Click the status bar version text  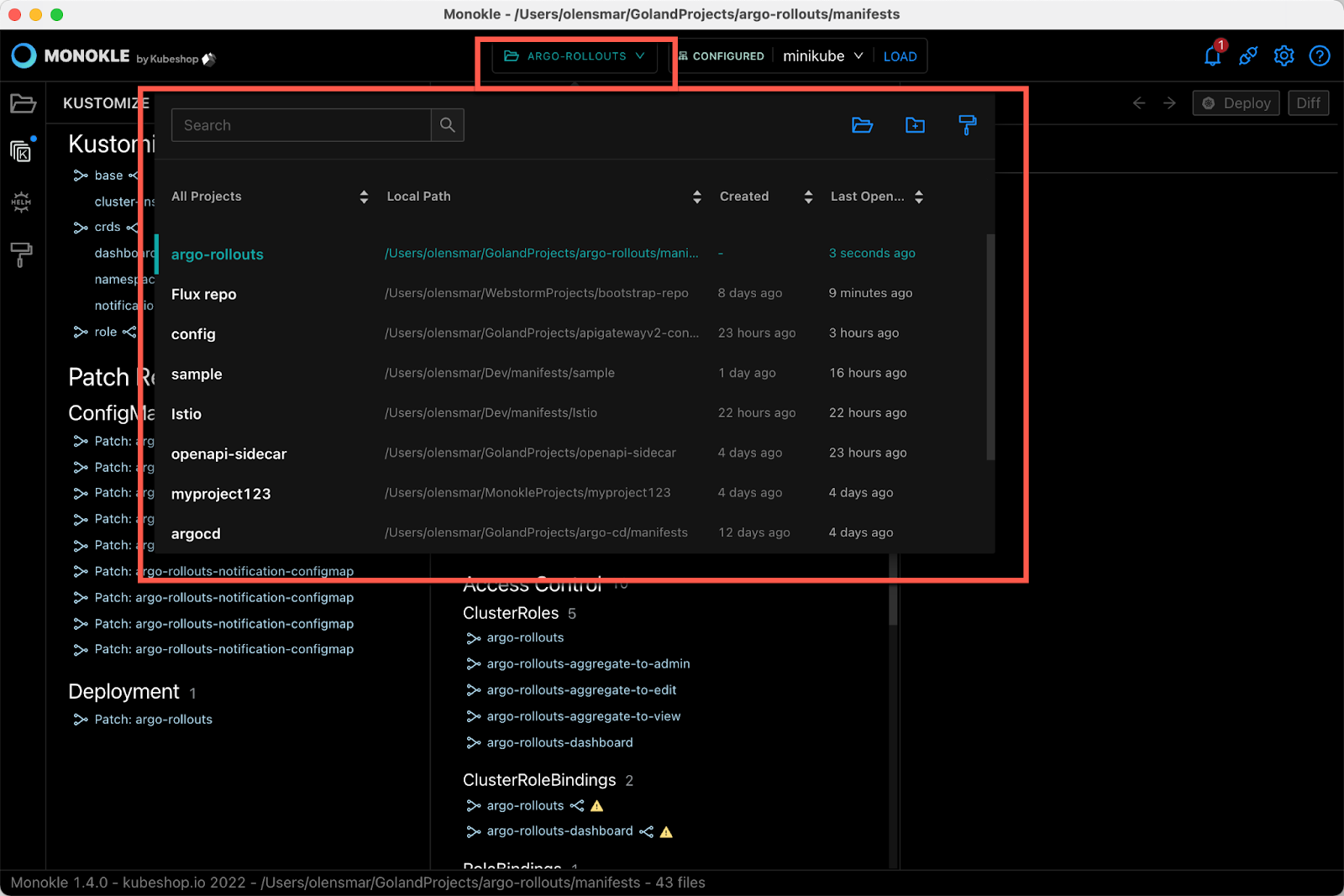[x=358, y=883]
